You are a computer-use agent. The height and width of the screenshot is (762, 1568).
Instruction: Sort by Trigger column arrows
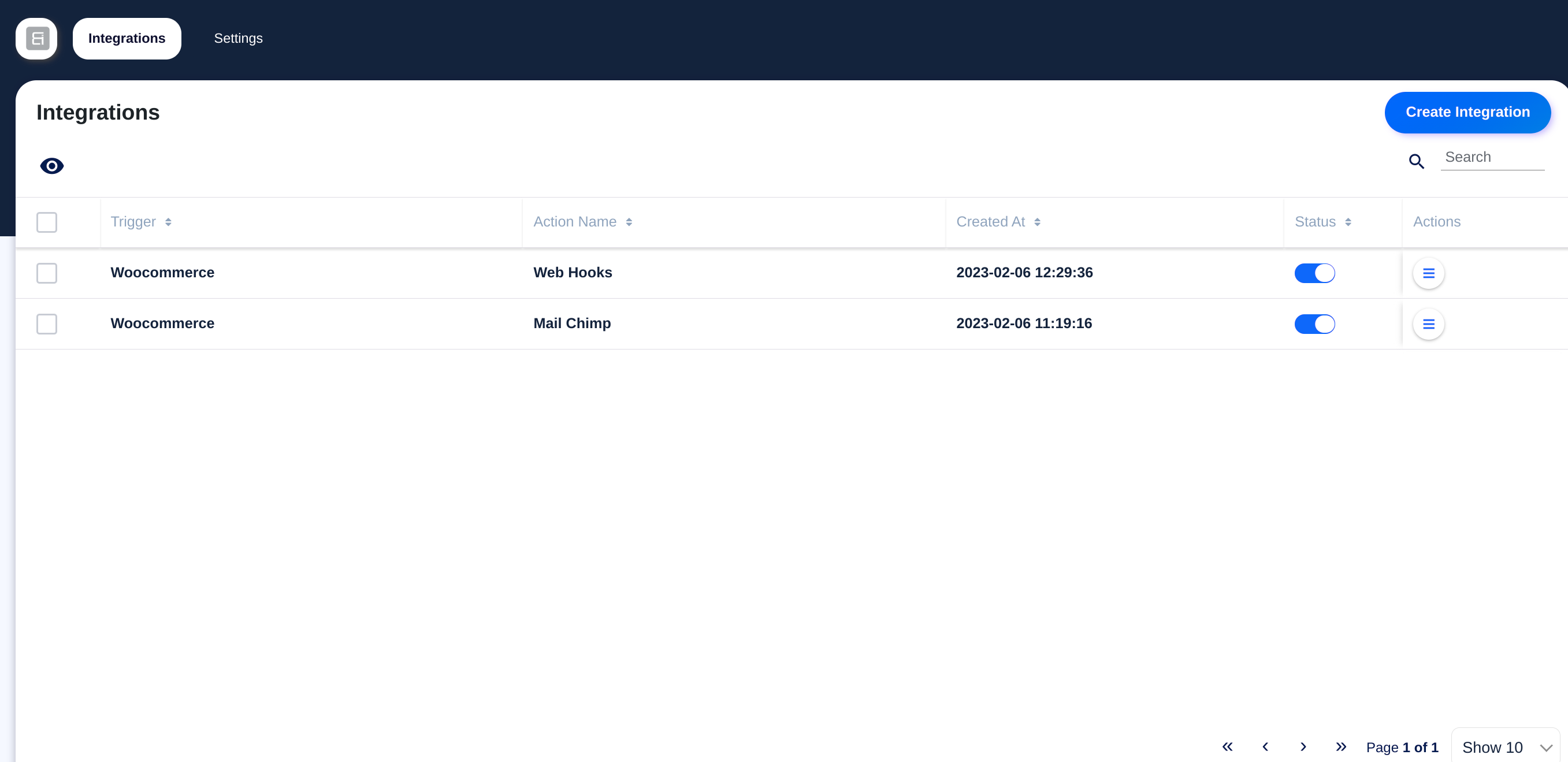tap(168, 222)
